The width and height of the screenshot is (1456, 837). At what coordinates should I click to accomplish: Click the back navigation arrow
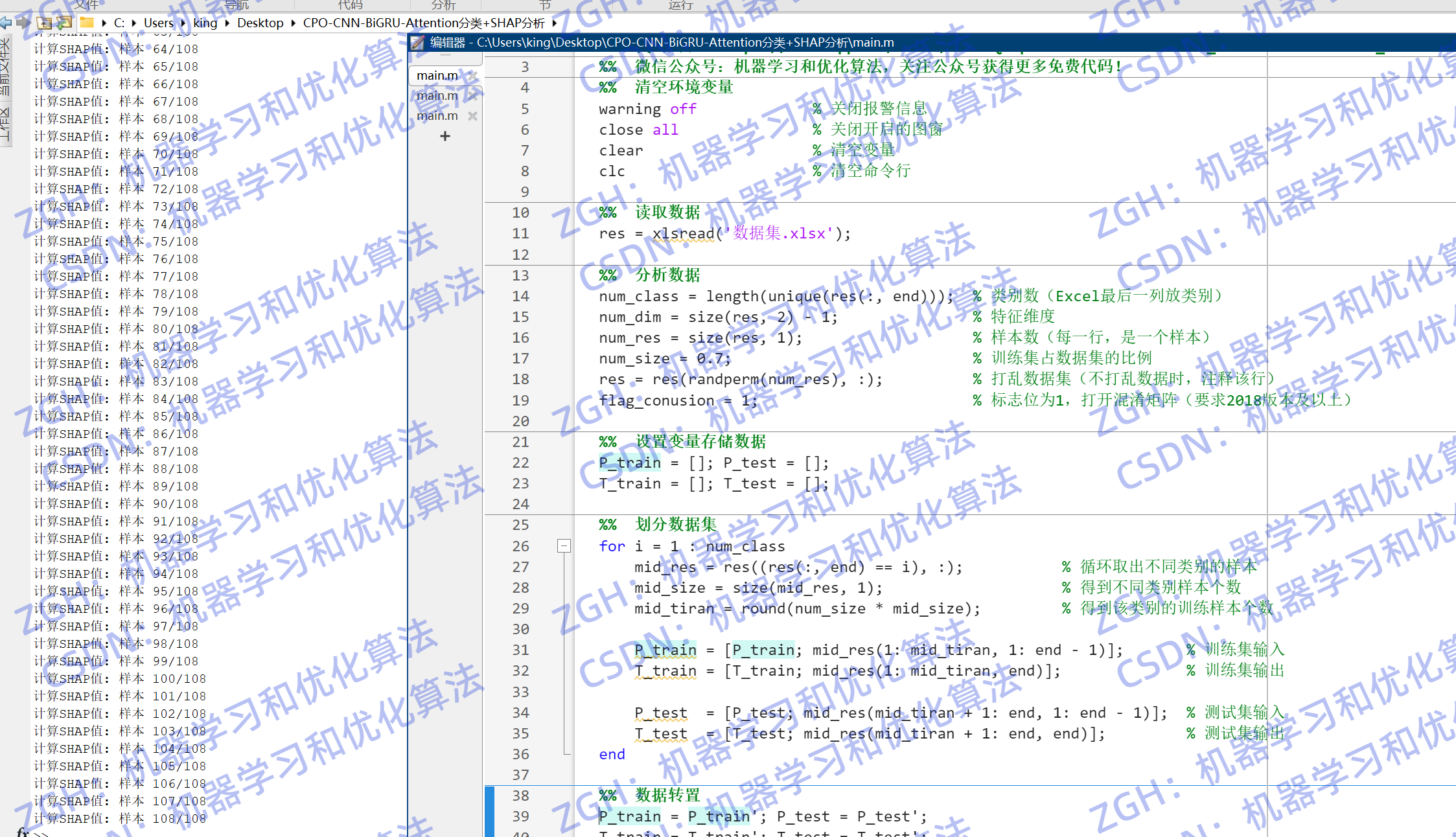click(6, 23)
